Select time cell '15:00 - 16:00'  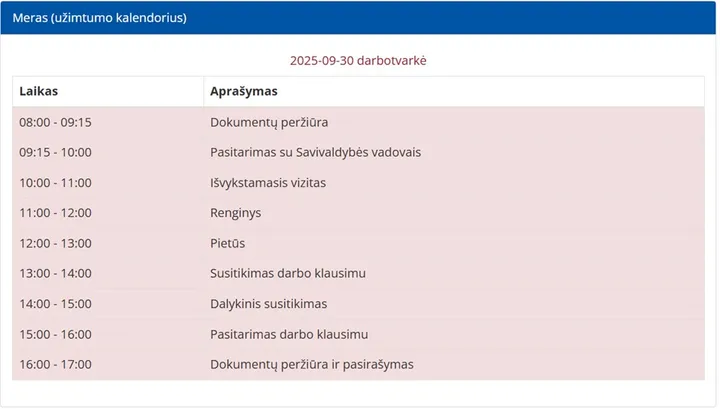click(x=56, y=334)
